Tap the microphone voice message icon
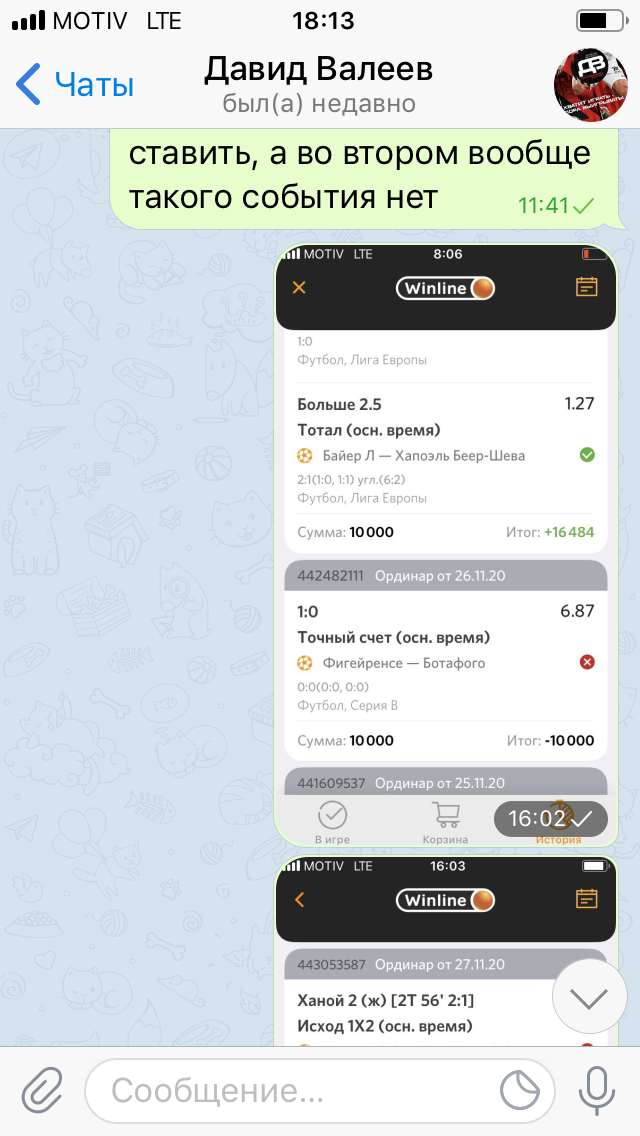This screenshot has width=640, height=1136. (597, 1090)
